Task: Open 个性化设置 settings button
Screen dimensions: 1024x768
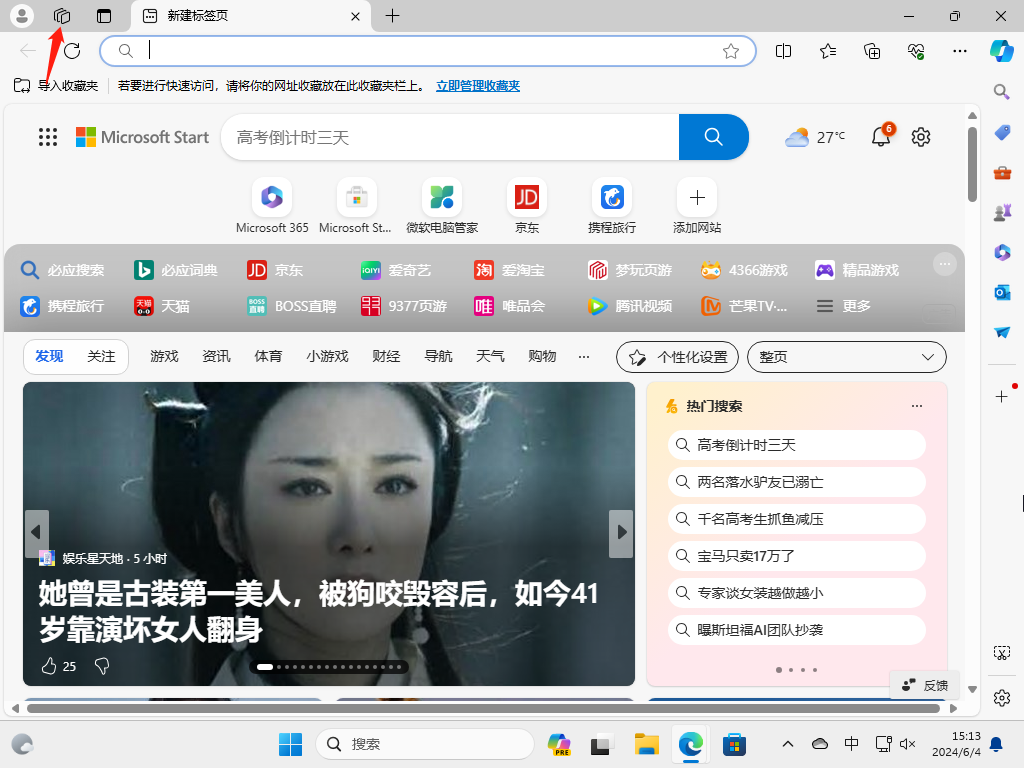Action: click(677, 356)
